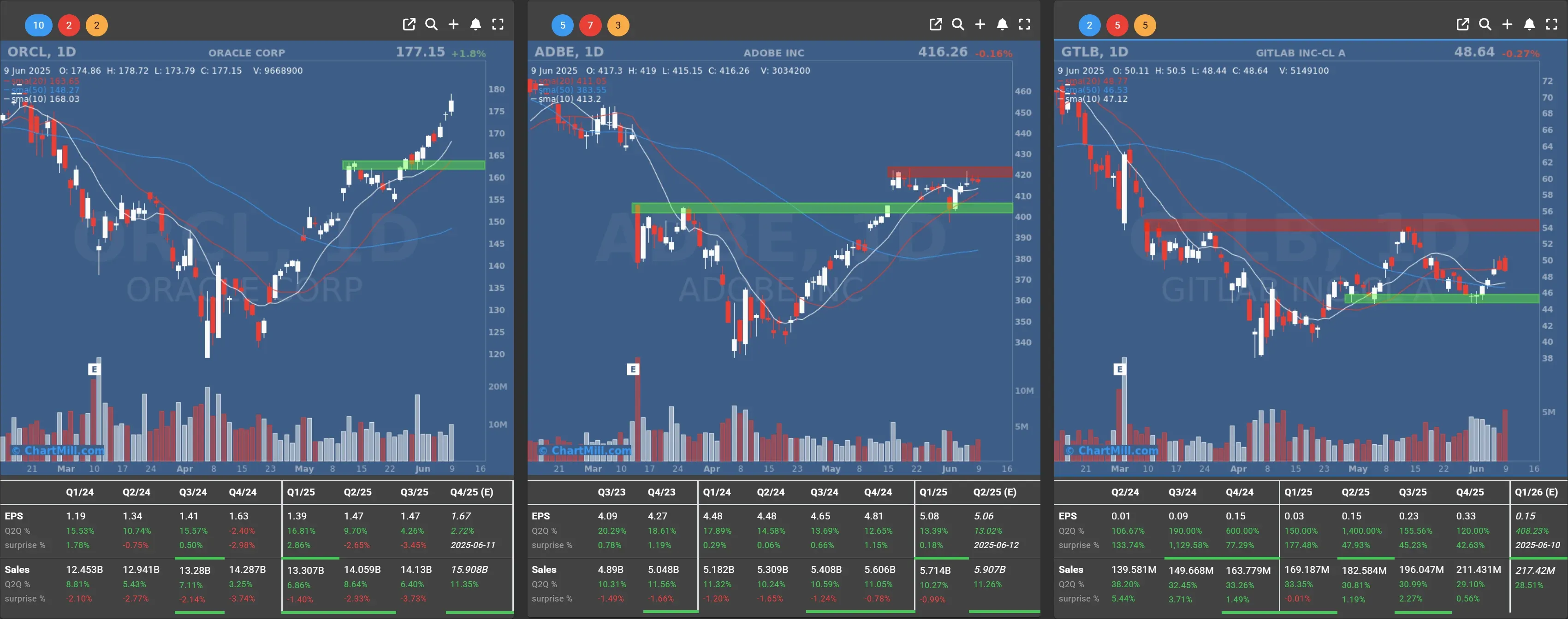The image size is (1568, 619).
Task: Click the ORCL chart search magnifier
Action: coord(431,24)
